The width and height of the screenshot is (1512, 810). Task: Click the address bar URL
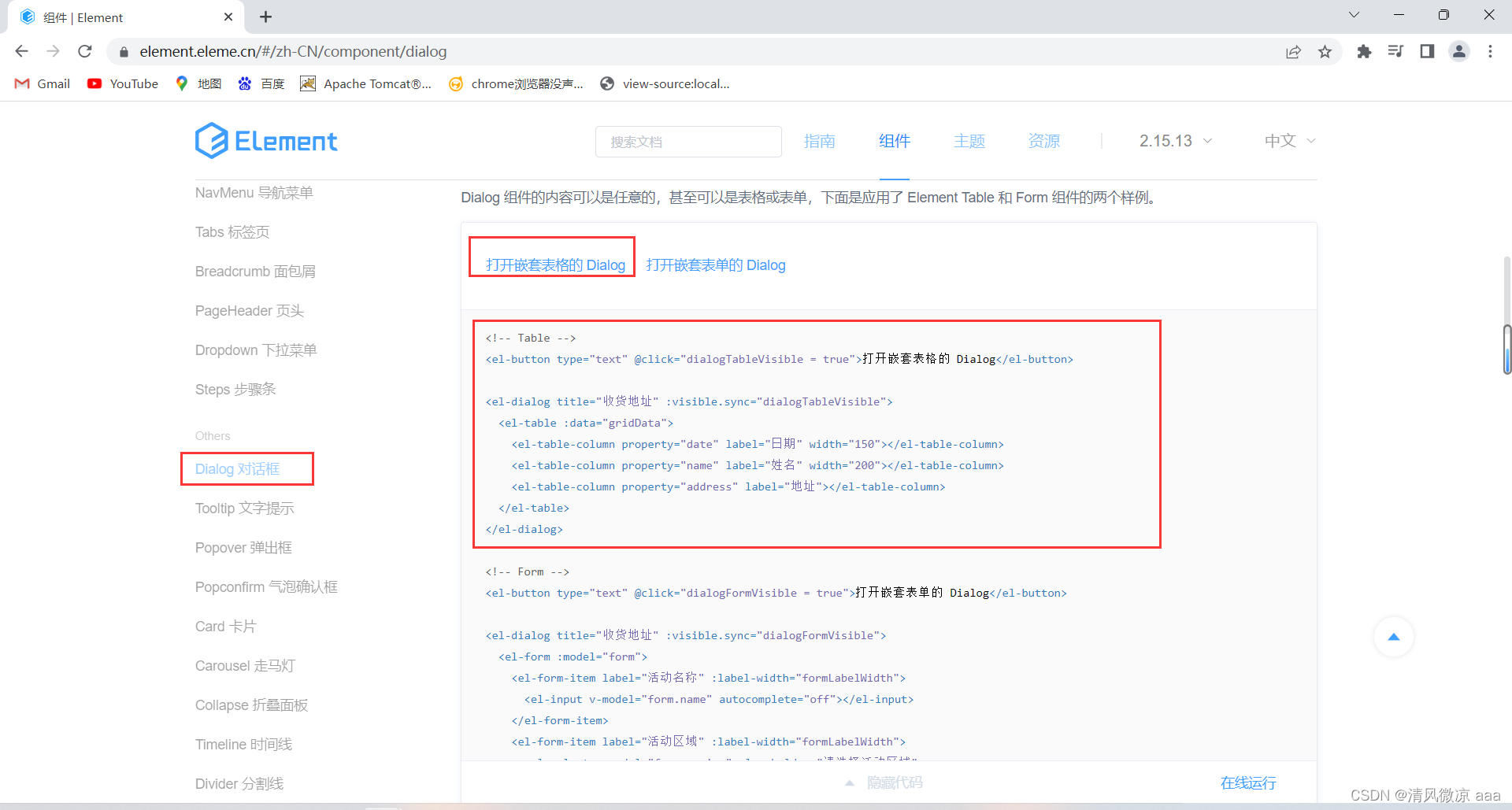click(x=293, y=51)
